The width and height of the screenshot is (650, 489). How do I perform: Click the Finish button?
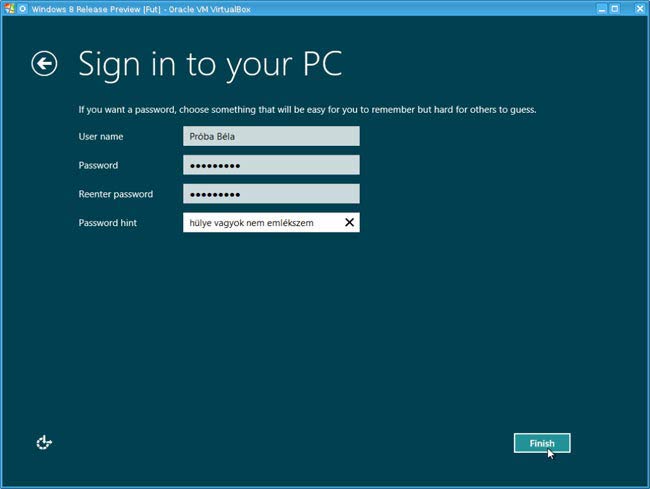[541, 443]
